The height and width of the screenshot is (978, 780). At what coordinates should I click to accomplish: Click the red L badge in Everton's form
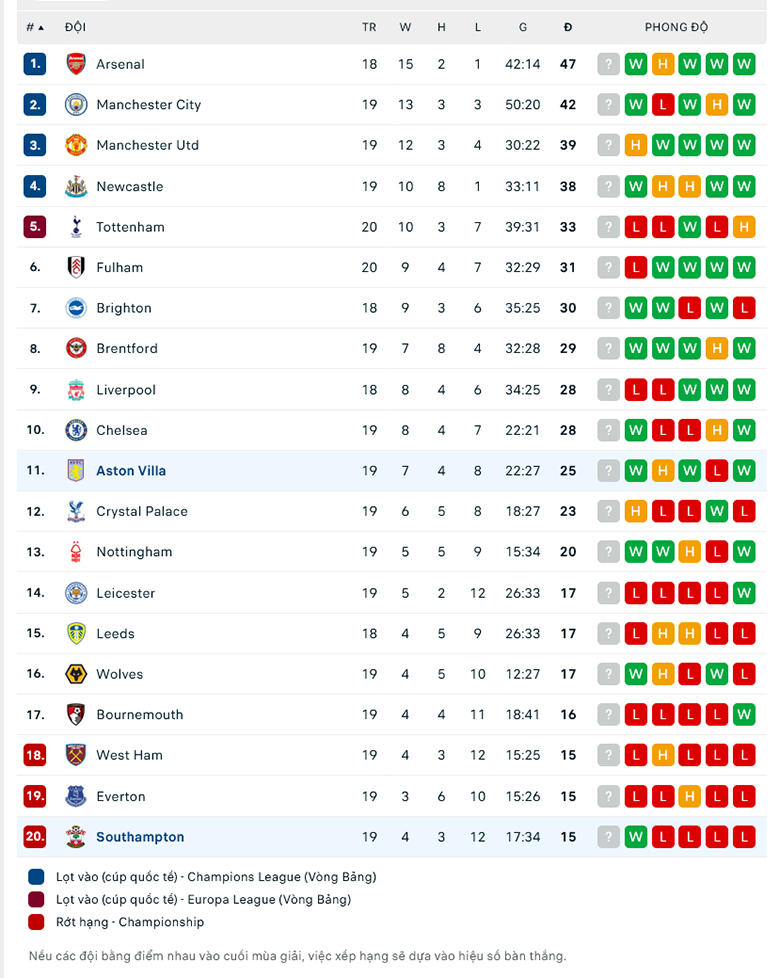tap(635, 796)
